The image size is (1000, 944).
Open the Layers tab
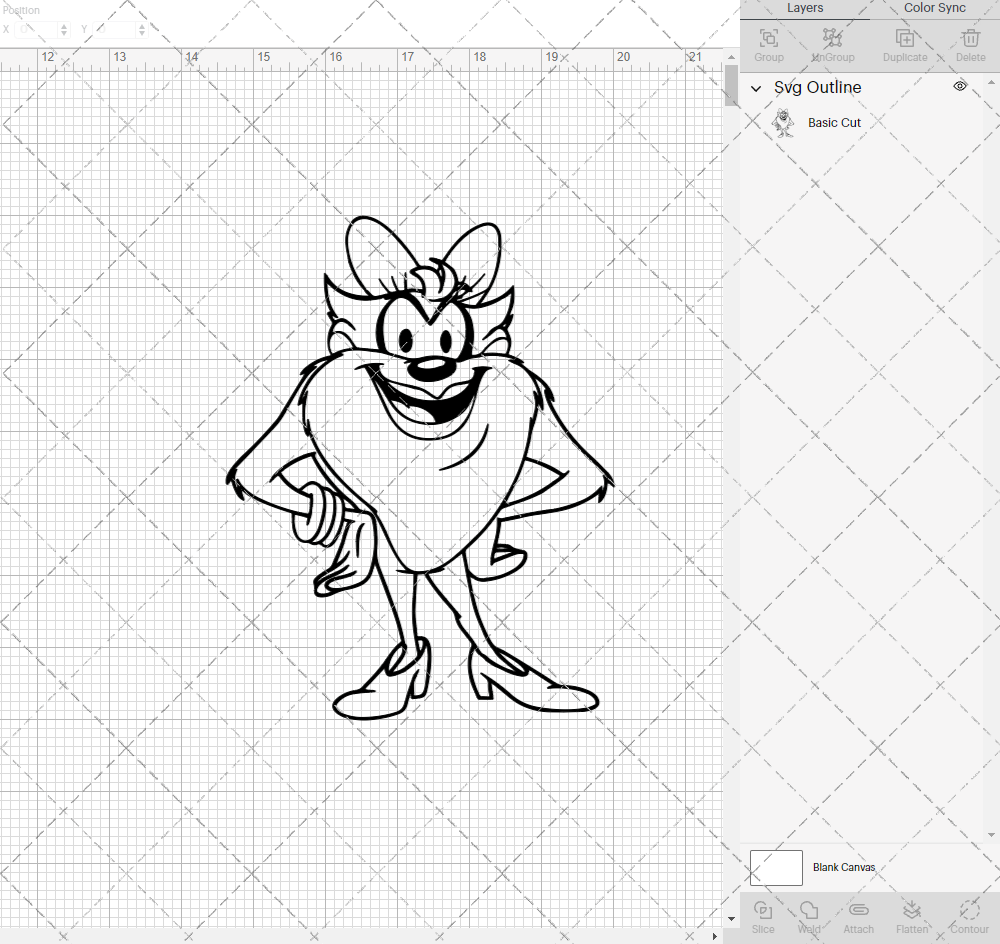(x=805, y=8)
